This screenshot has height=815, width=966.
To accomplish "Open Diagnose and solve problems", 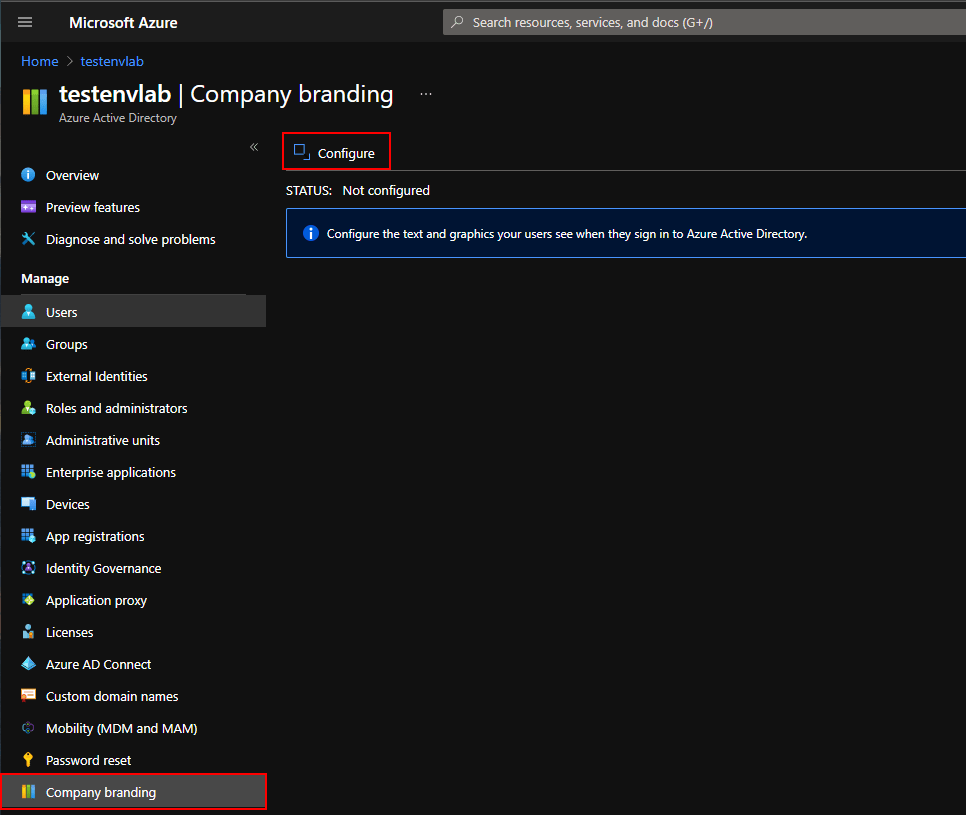I will tap(130, 239).
